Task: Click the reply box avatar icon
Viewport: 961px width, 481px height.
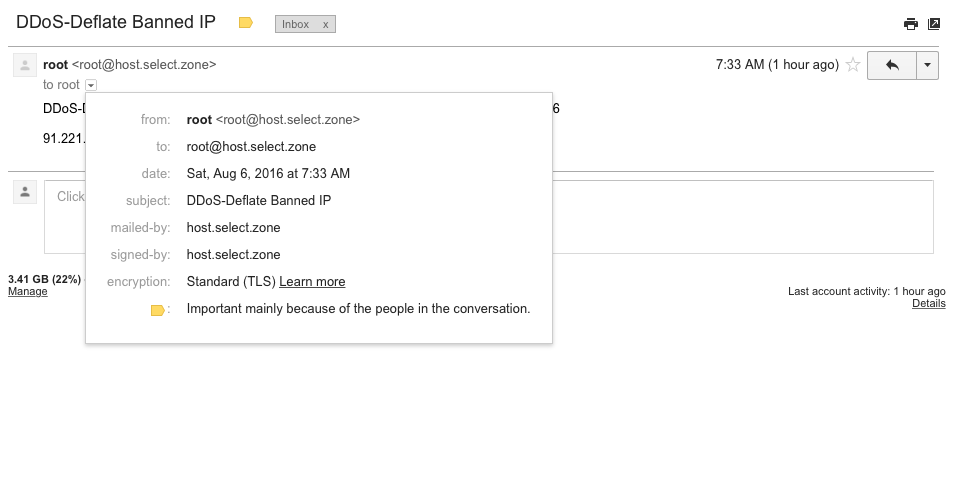Action: [25, 192]
